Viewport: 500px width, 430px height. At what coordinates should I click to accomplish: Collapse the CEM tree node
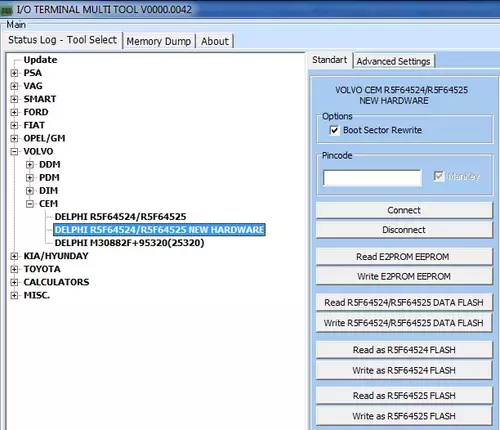(30, 204)
